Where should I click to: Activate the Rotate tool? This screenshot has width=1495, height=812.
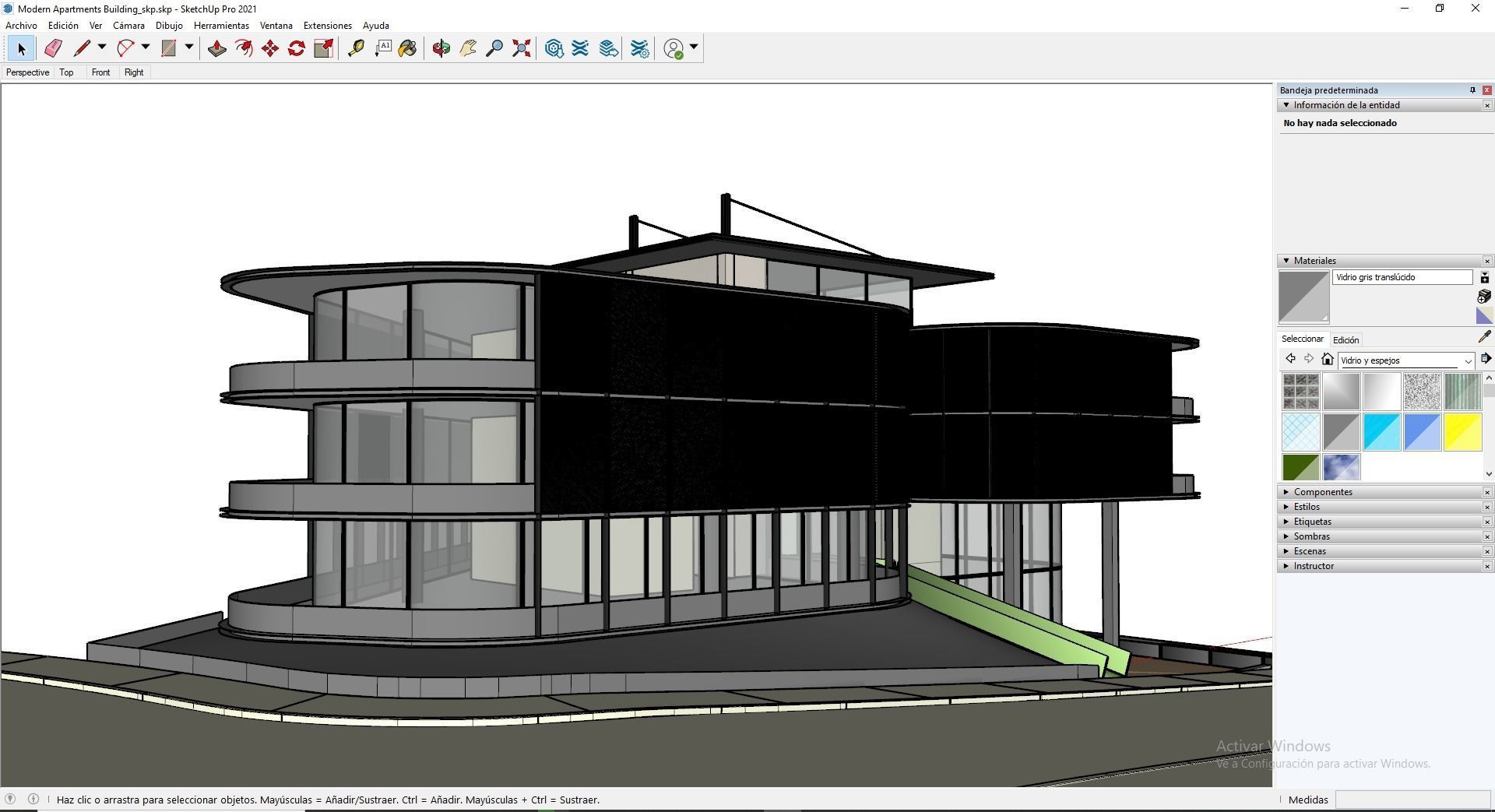[x=297, y=48]
